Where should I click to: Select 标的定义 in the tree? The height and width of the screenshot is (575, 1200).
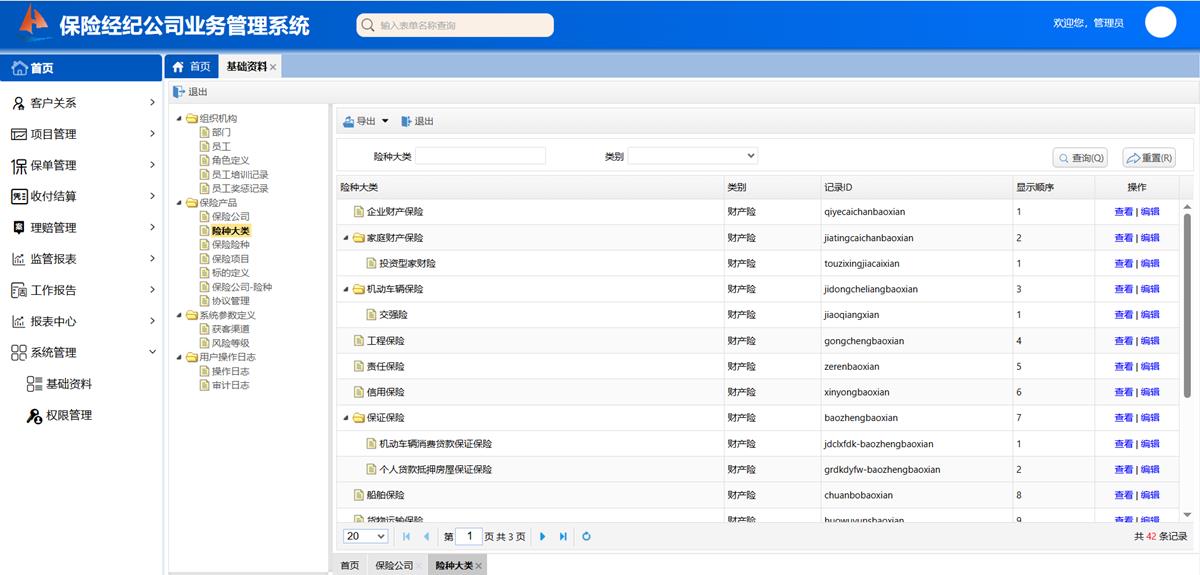click(230, 272)
